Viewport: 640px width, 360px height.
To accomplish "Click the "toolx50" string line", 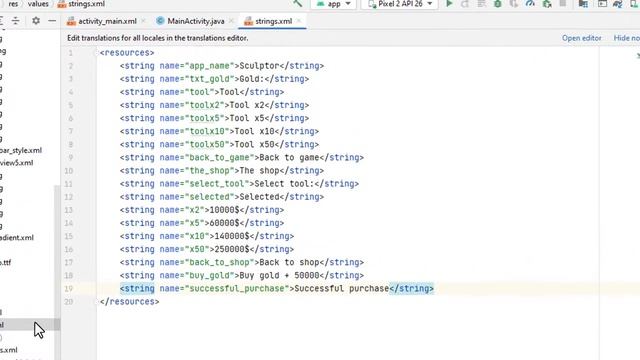I will tap(219, 144).
